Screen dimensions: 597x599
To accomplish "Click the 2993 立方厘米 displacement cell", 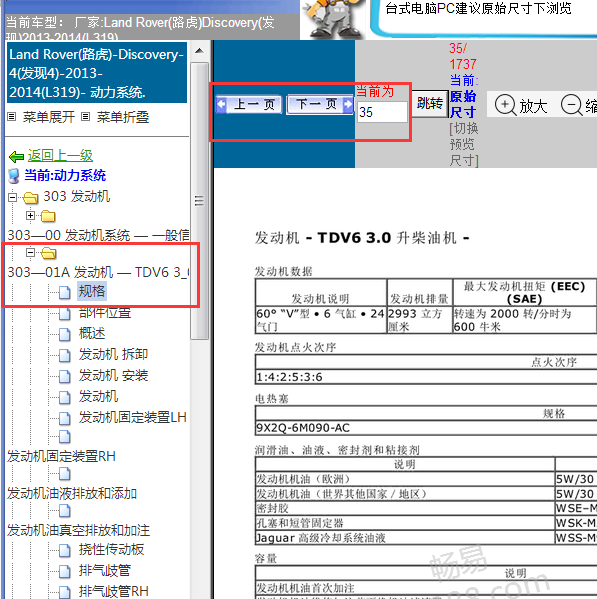I will click(419, 320).
